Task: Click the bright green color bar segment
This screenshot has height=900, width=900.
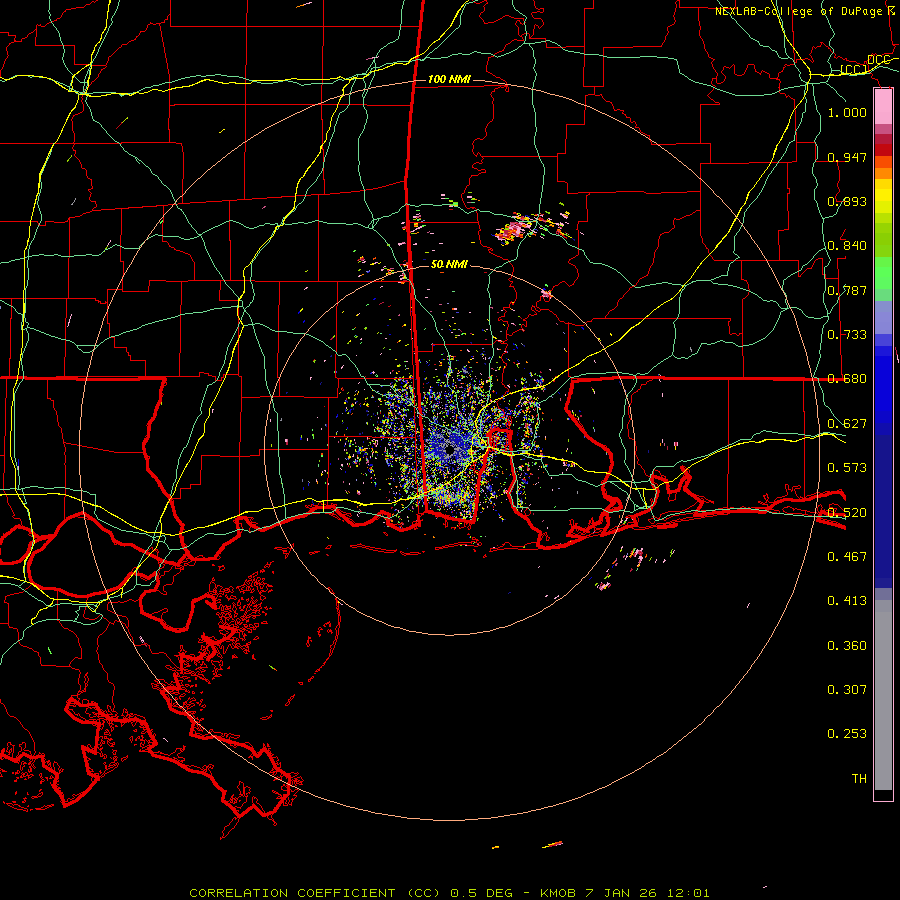Action: tap(883, 273)
